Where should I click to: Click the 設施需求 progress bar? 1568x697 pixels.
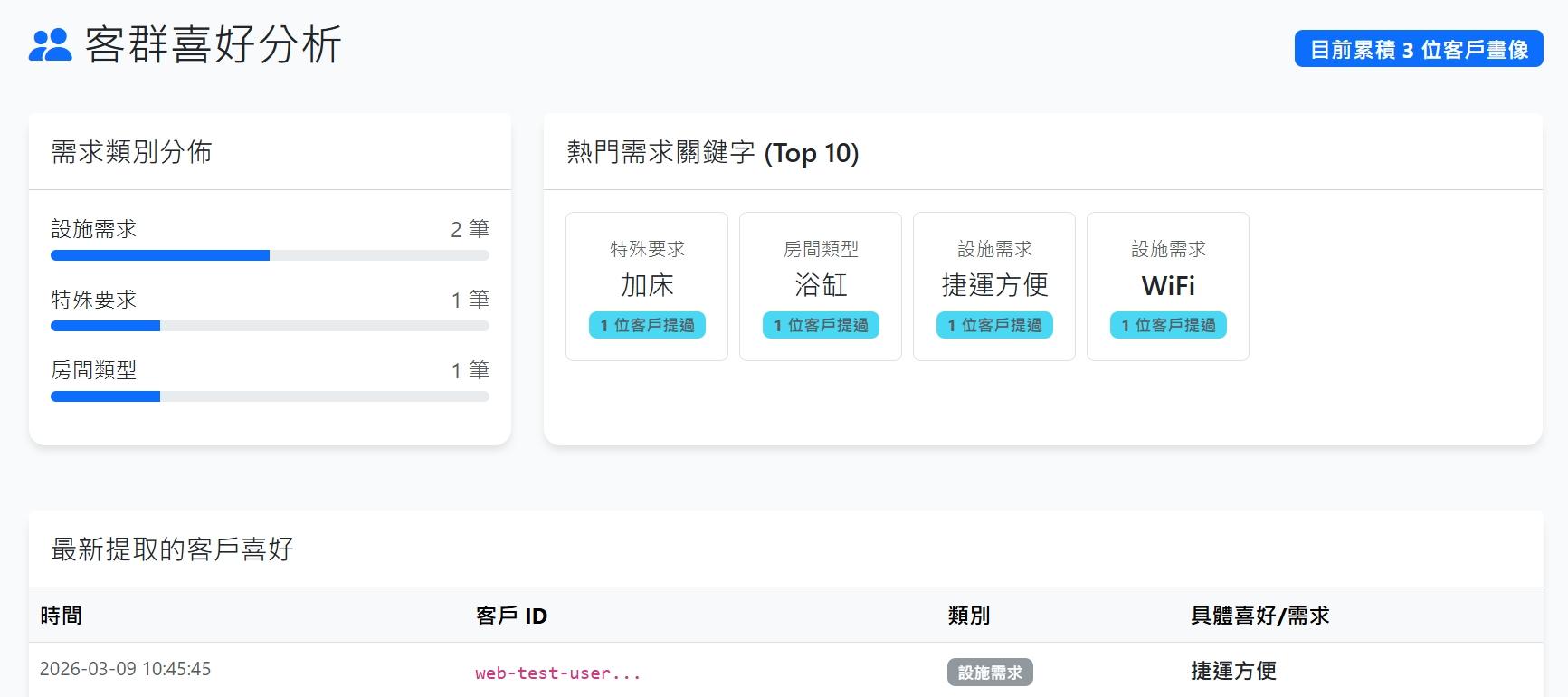pos(270,255)
